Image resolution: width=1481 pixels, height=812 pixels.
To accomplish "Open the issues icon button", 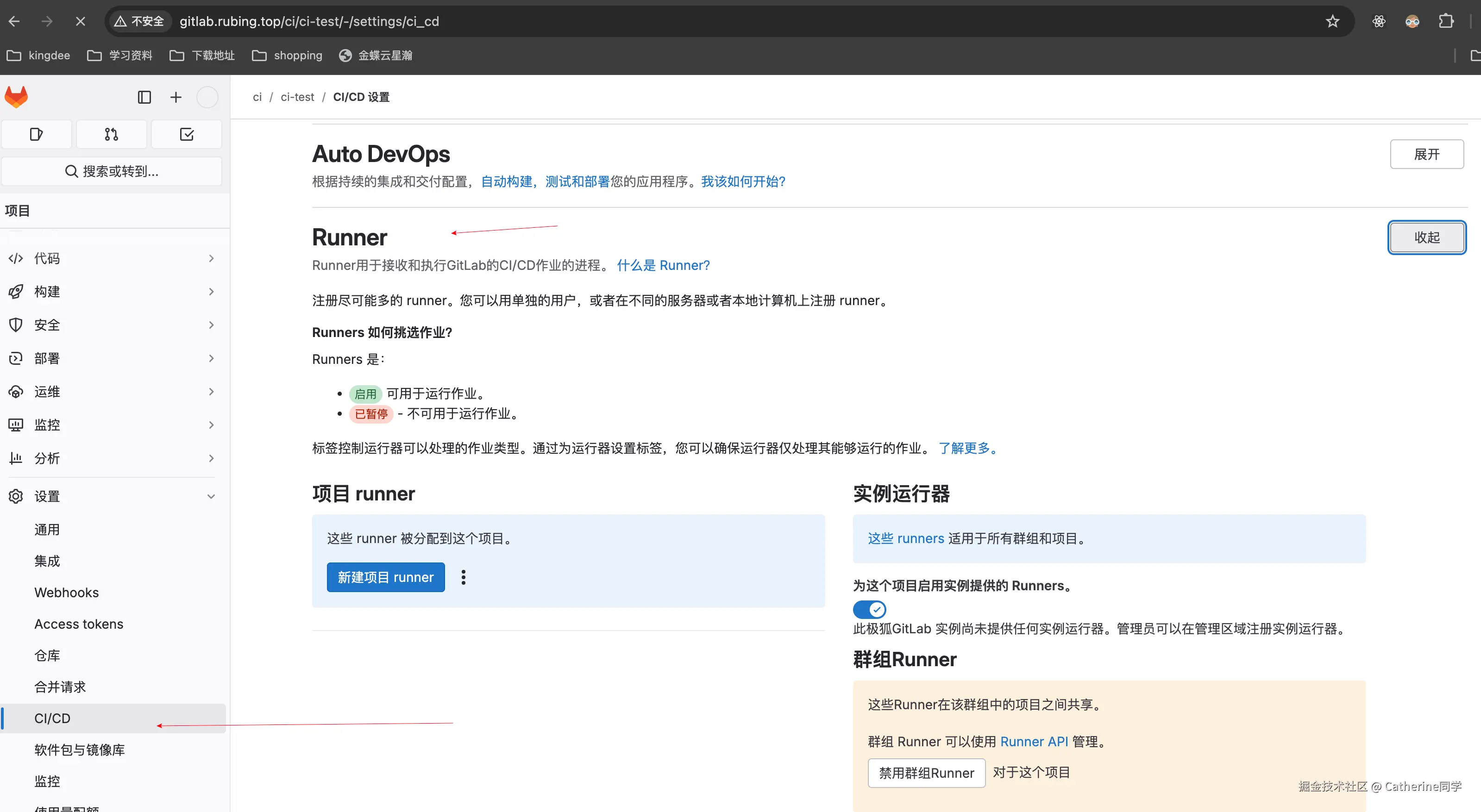I will pos(36,134).
